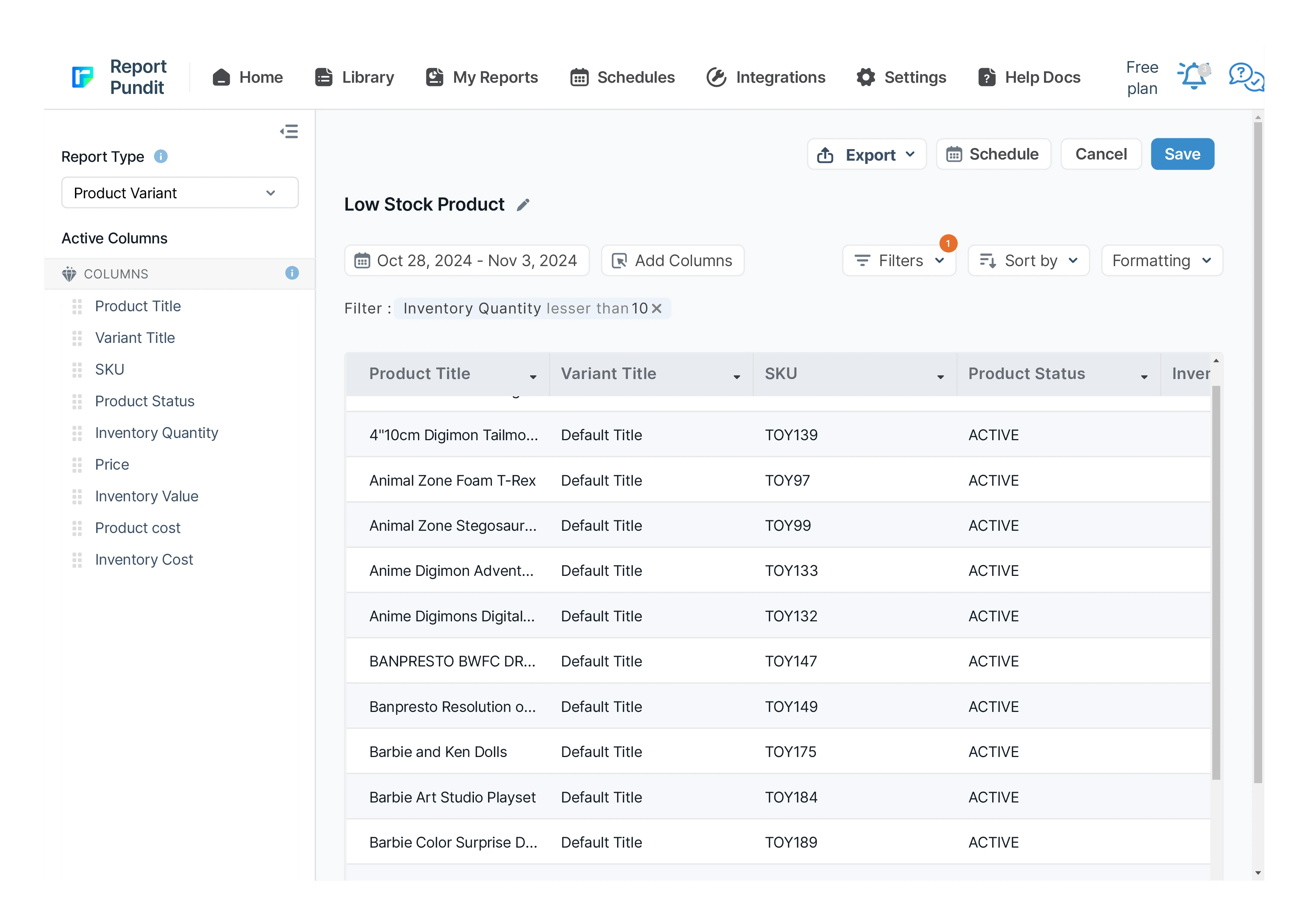The image size is (1308, 924).
Task: Open the Oct 28 - Nov 3 date range picker
Action: (466, 261)
